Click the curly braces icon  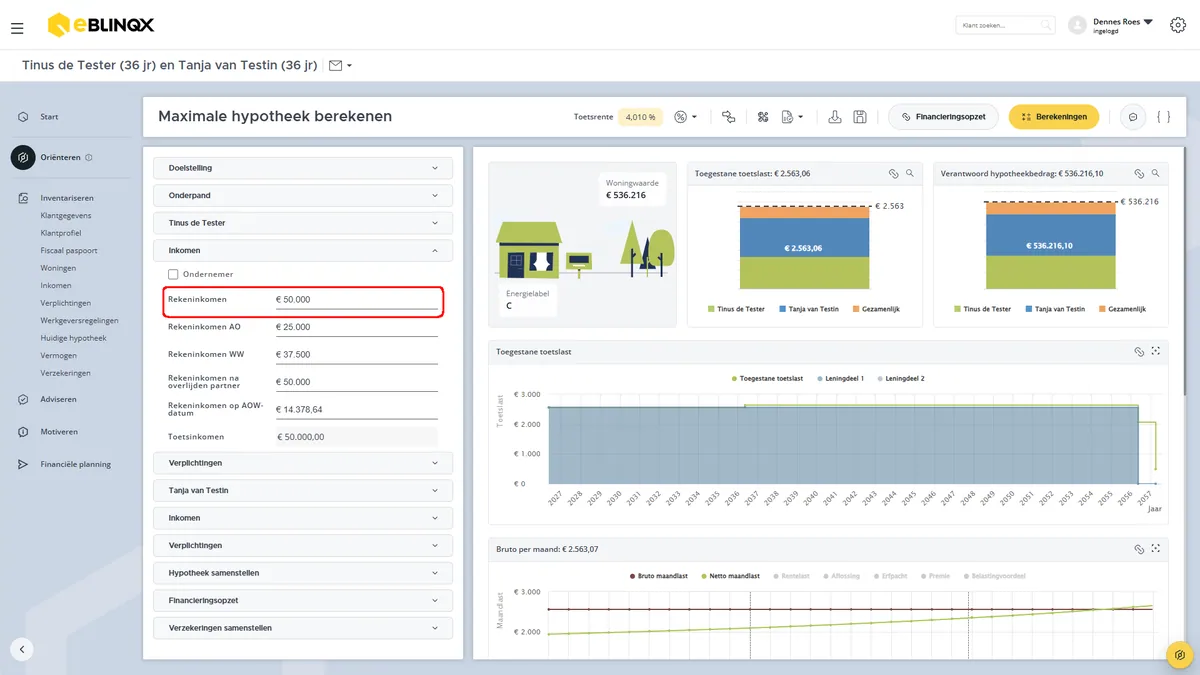click(x=1163, y=117)
